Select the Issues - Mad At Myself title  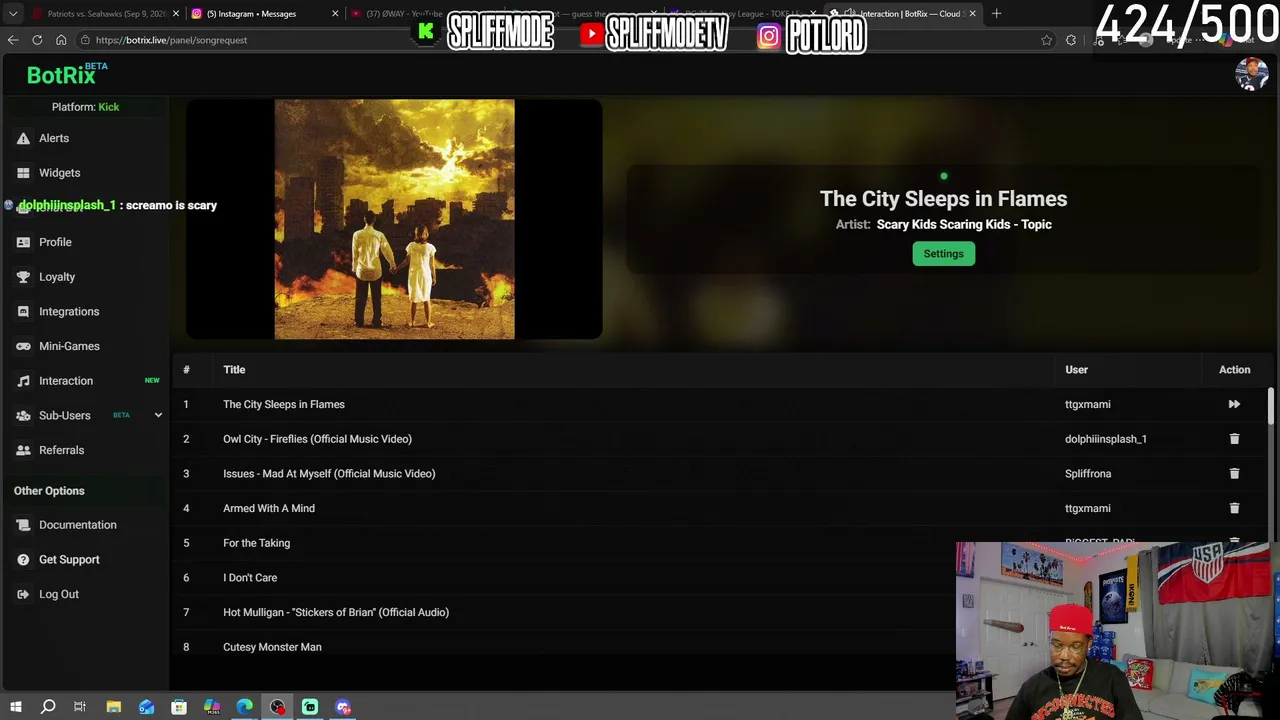pyautogui.click(x=329, y=474)
